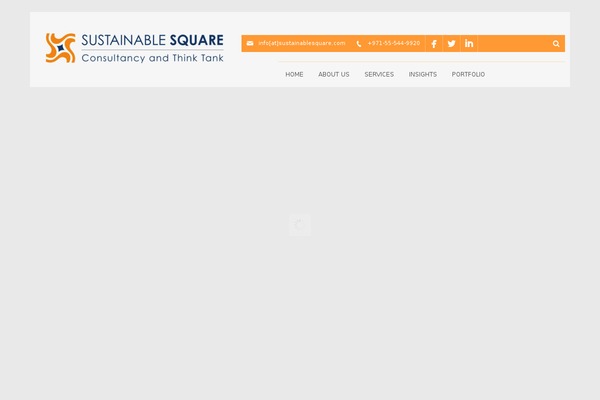Screen dimensions: 600x400
Task: Click the +971-55-544-9920 phone number
Action: tap(394, 43)
